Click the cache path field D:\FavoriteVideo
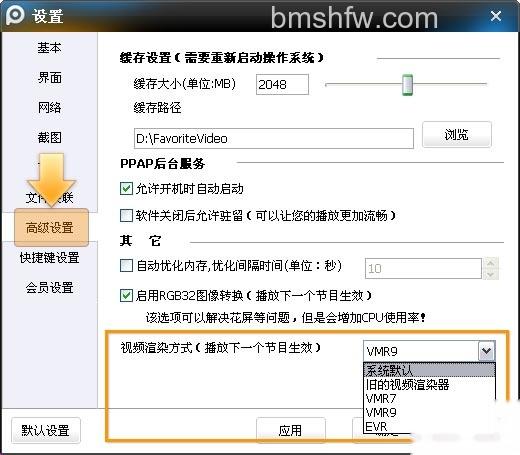 pyautogui.click(x=274, y=138)
